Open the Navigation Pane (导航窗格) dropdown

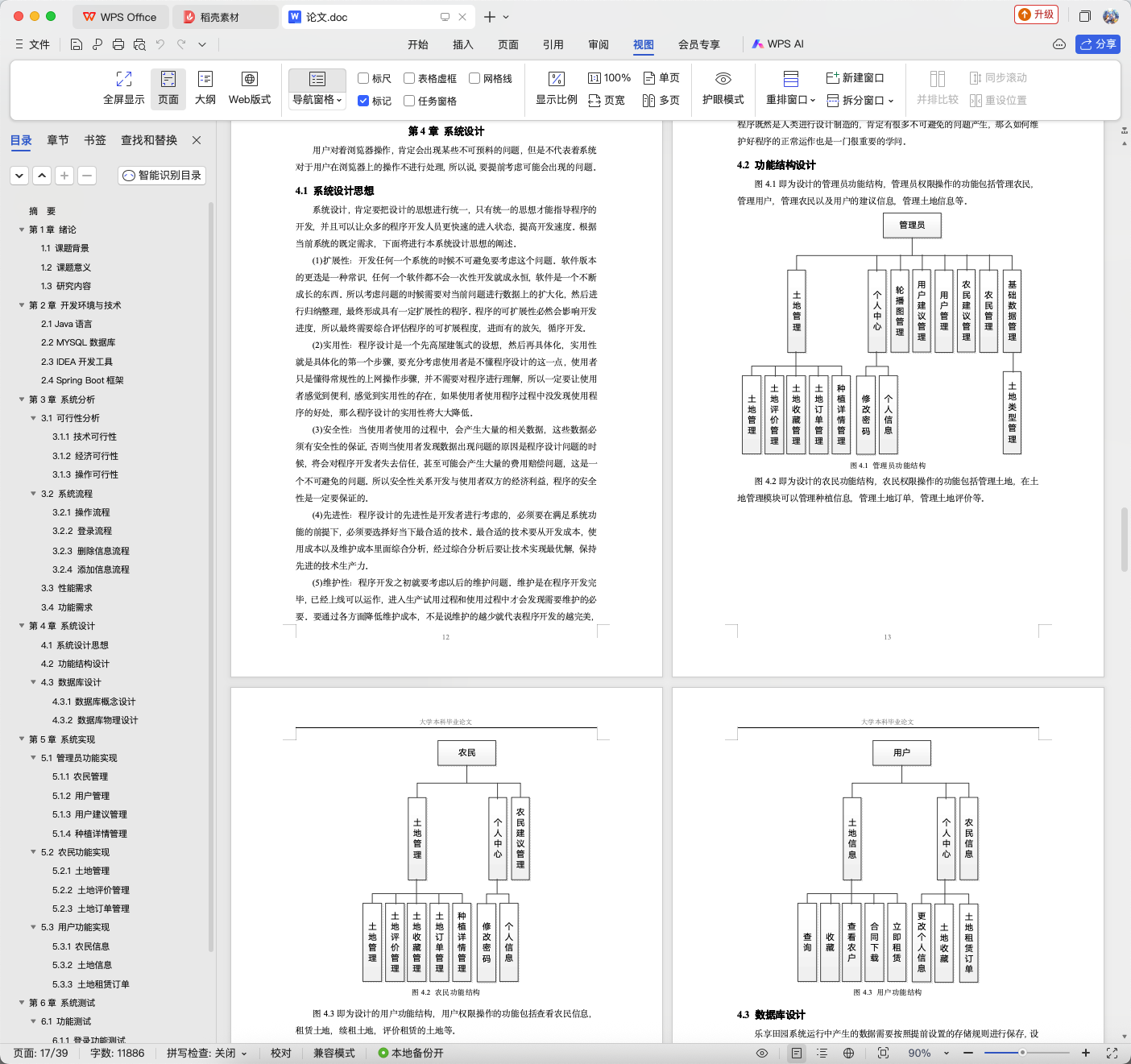(317, 100)
